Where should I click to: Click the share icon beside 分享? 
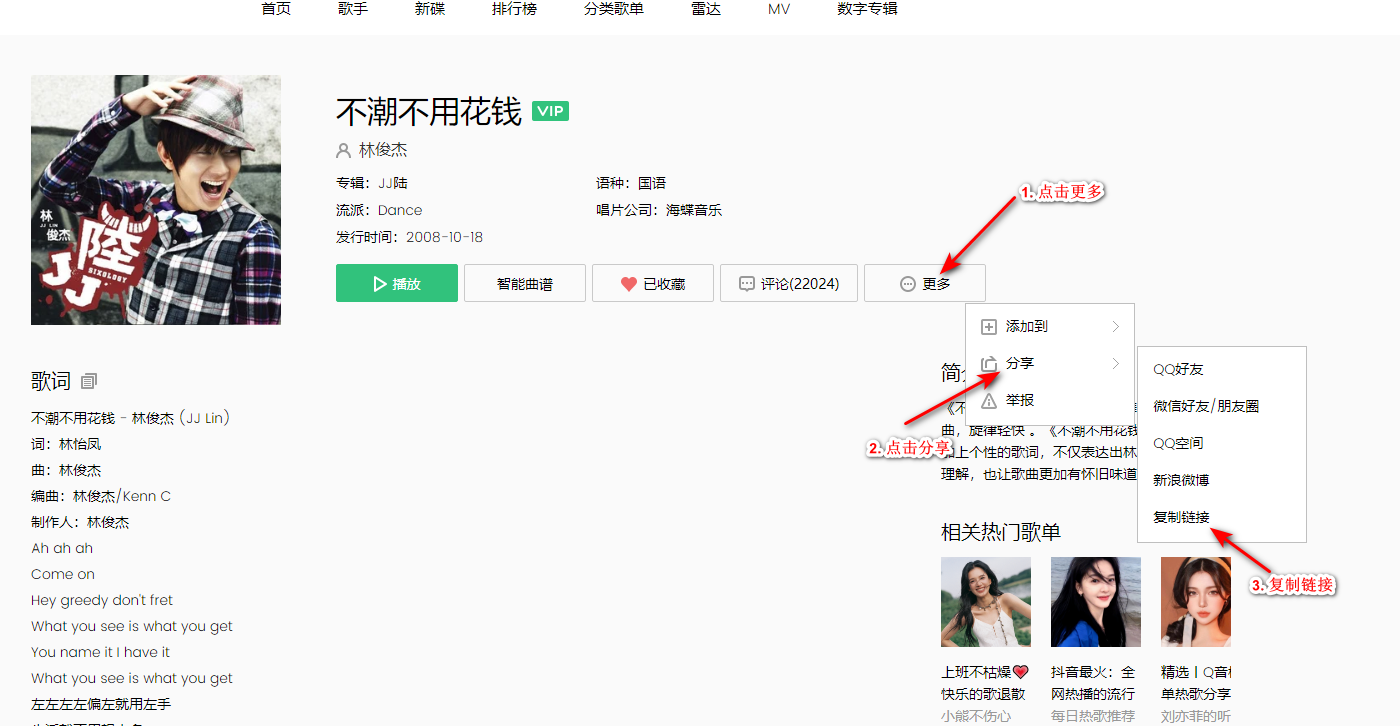pos(989,364)
